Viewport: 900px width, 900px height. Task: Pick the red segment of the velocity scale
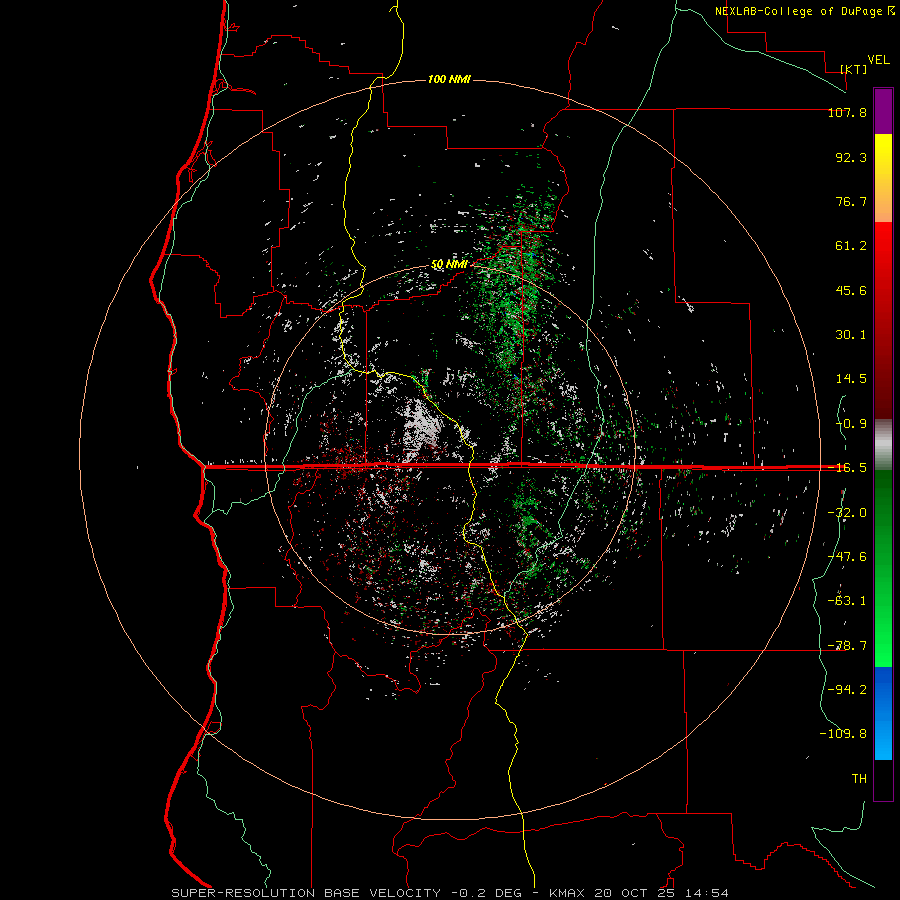[883, 320]
